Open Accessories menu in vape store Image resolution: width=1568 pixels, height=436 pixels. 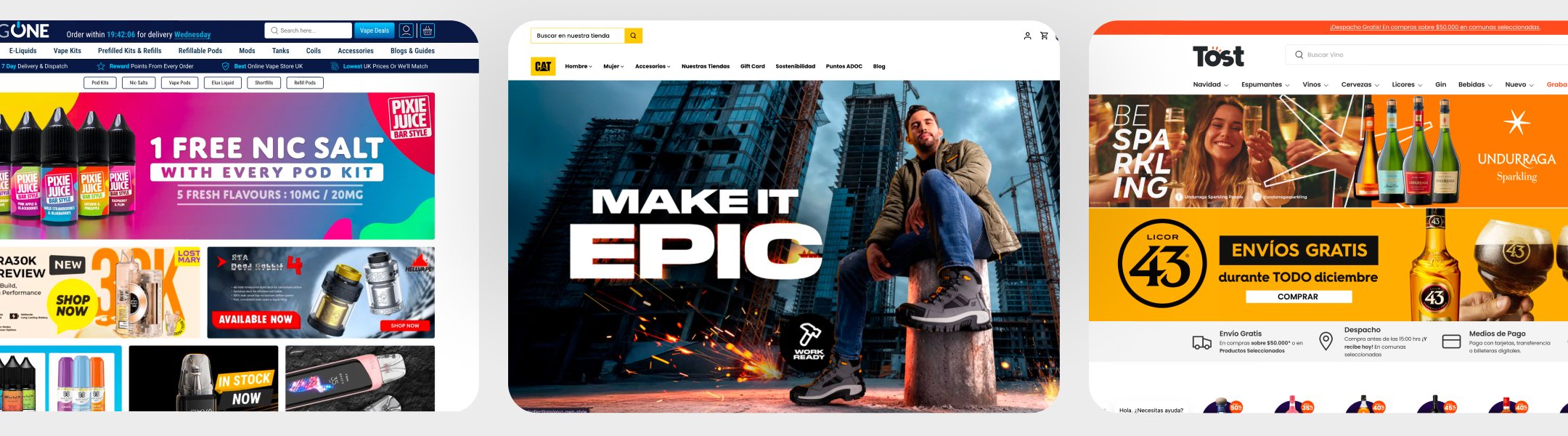pyautogui.click(x=356, y=51)
